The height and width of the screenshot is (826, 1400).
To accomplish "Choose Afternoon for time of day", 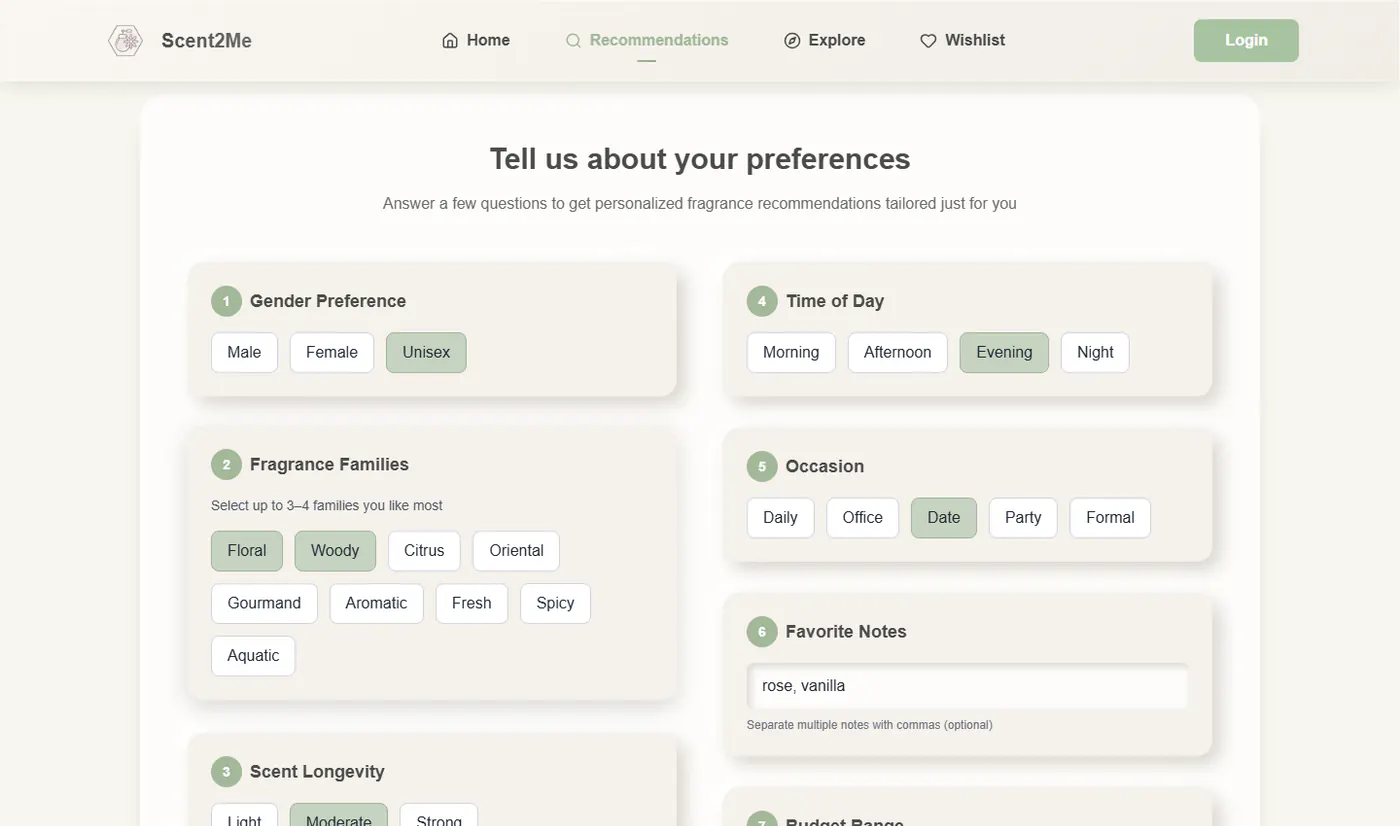I will [x=898, y=352].
